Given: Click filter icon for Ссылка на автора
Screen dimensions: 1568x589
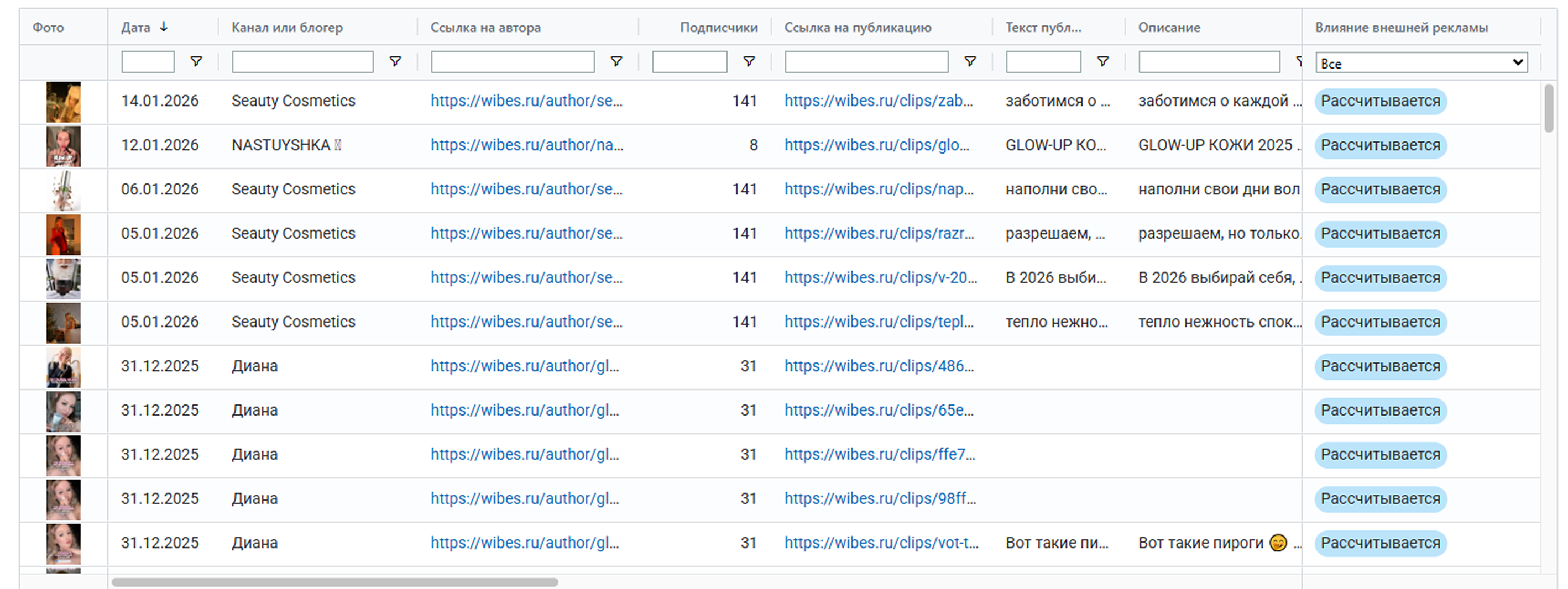Looking at the screenshot, I should point(616,61).
